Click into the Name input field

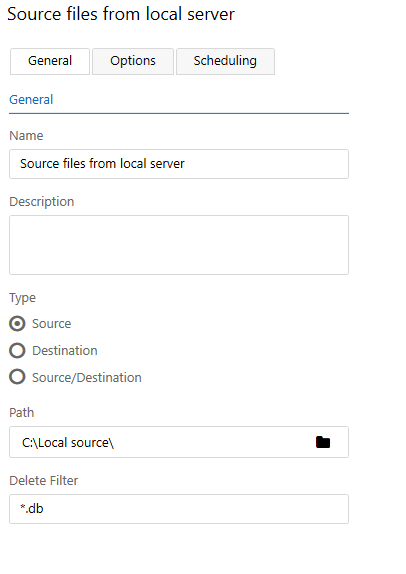(x=179, y=164)
